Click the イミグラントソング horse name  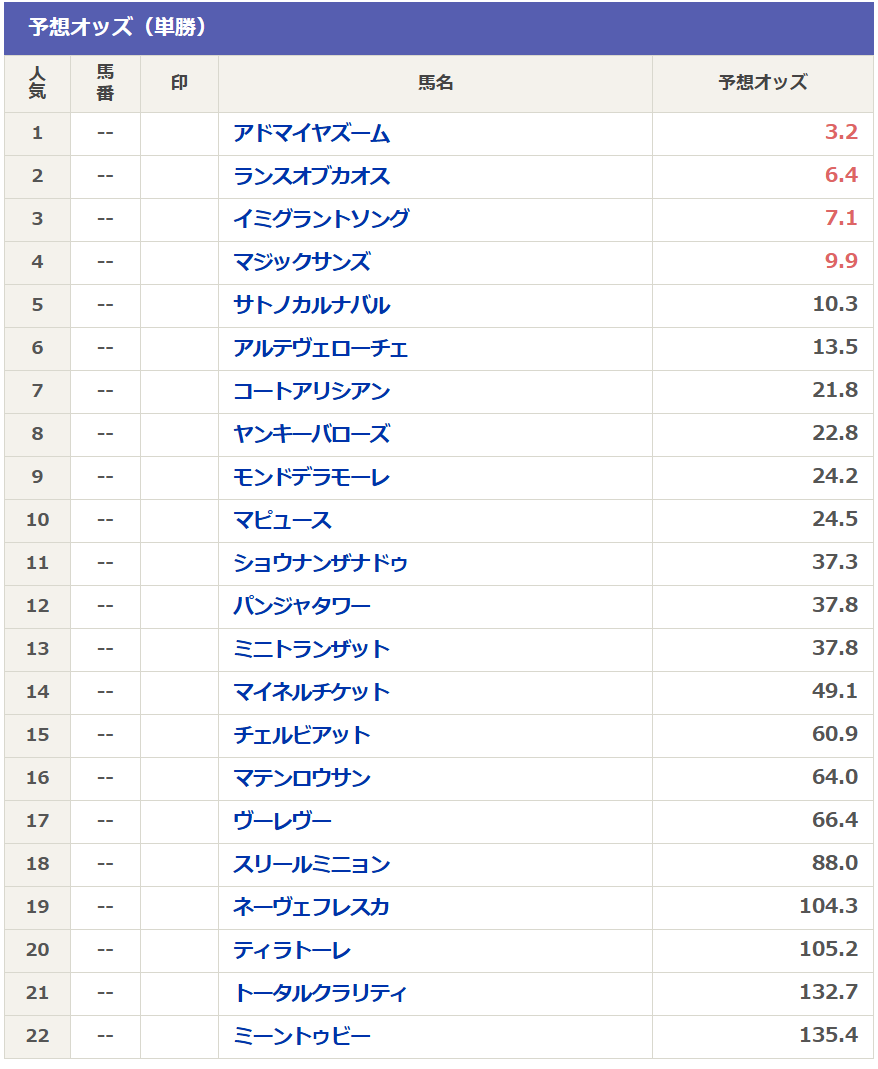[x=321, y=220]
